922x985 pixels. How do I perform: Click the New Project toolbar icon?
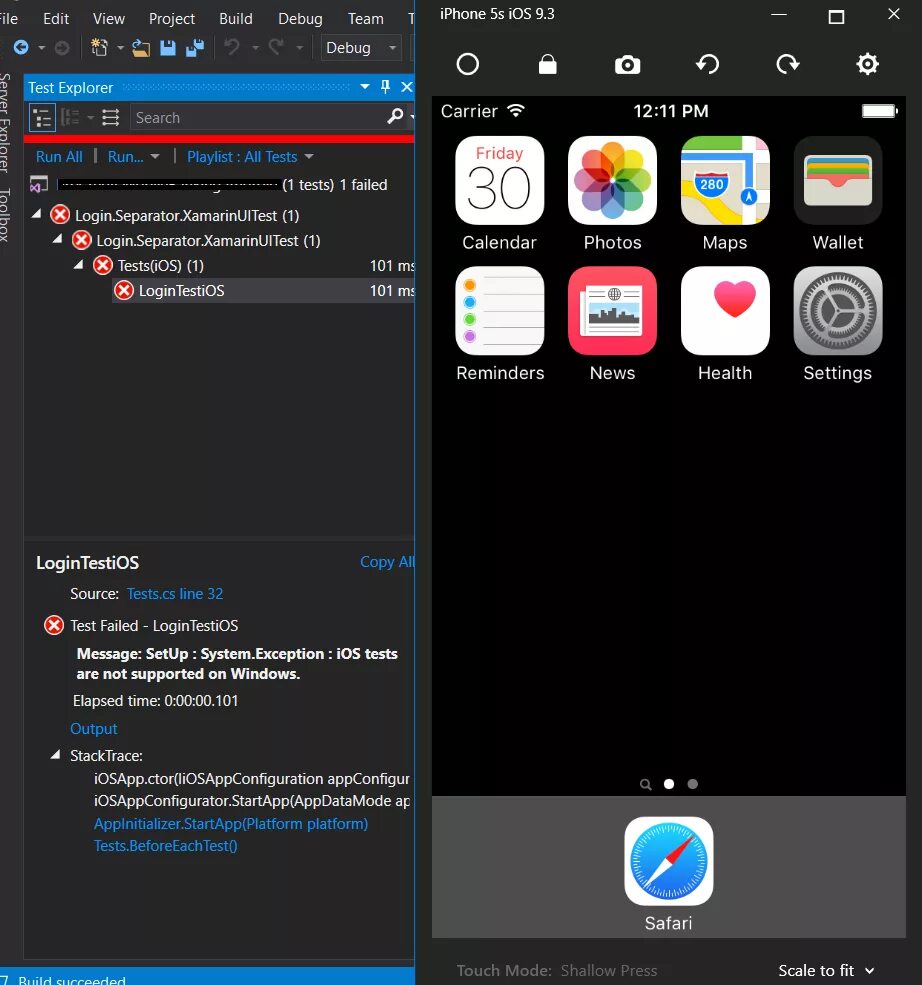[99, 47]
